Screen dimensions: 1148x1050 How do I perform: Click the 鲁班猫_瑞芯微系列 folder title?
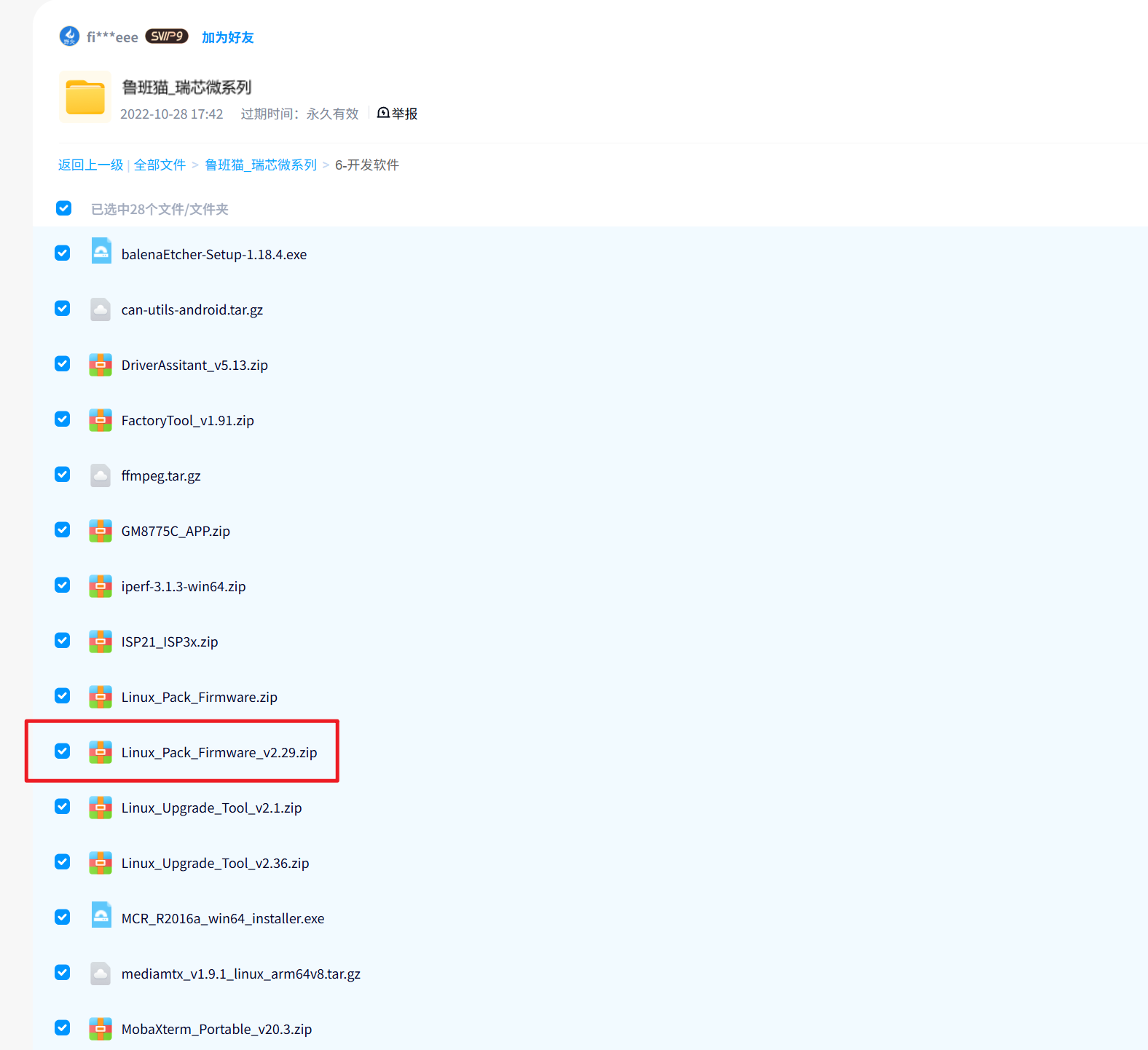click(x=186, y=87)
